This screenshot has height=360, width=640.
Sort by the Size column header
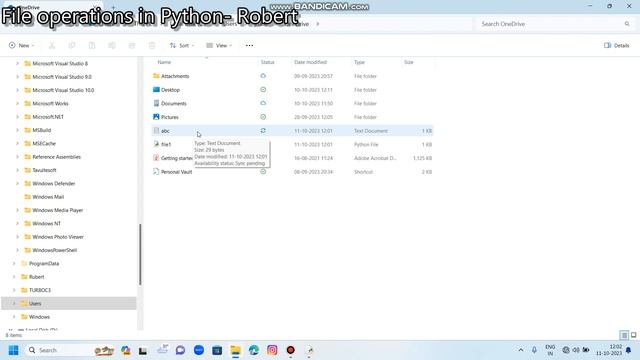409,62
